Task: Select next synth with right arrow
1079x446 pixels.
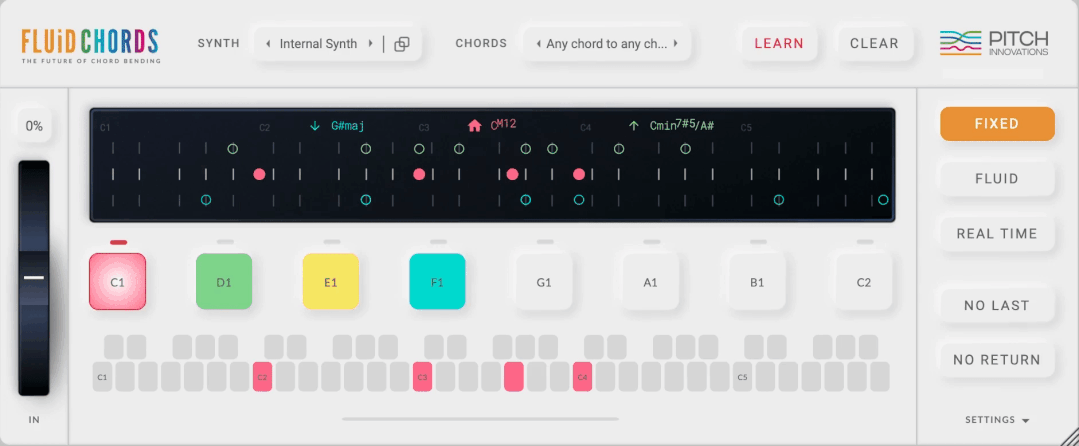Action: 370,43
